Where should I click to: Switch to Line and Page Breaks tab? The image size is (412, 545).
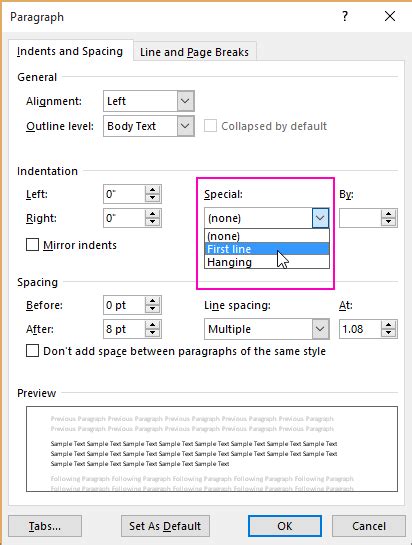coord(194,52)
